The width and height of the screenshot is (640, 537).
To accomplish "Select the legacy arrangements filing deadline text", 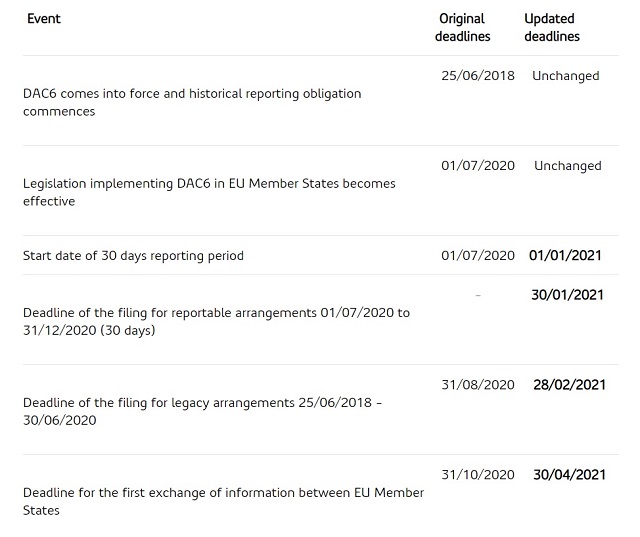I will point(202,411).
